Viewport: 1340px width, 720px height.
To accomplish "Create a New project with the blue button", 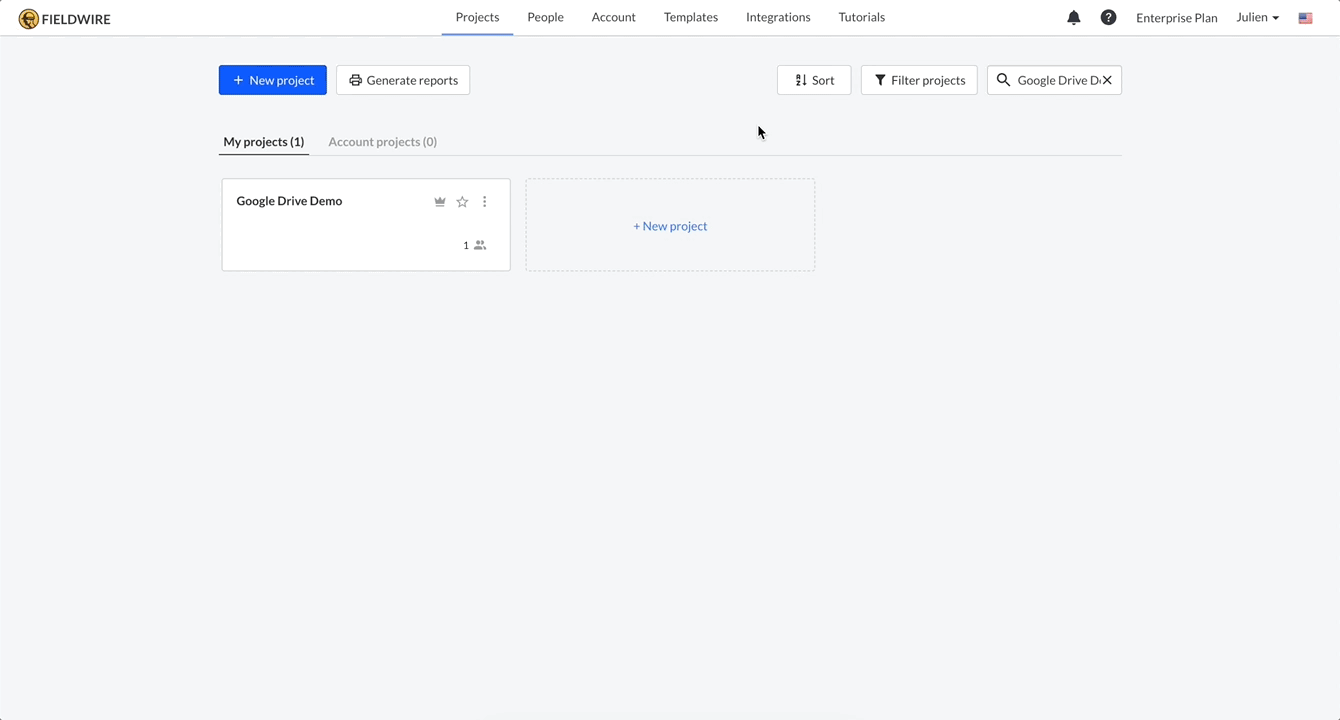I will tap(272, 80).
